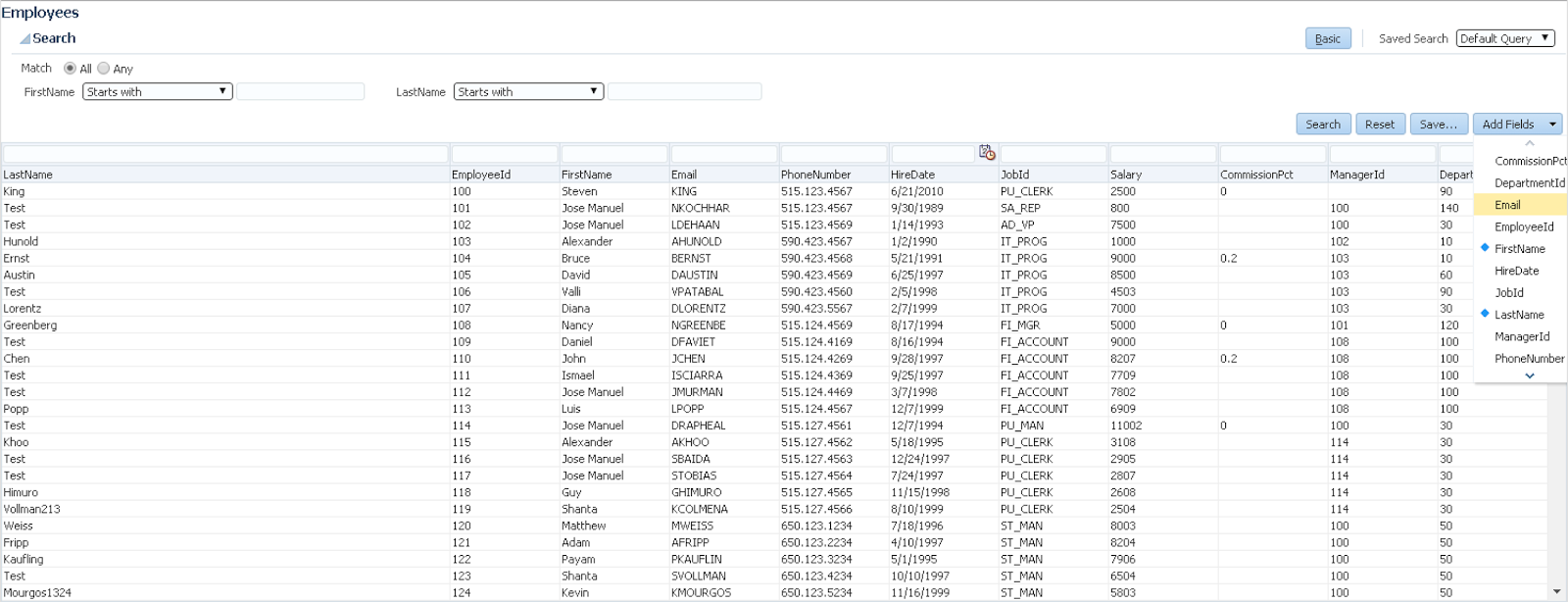The height and width of the screenshot is (602, 1568).
Task: Sort by the CommissionPct column header
Action: (1273, 175)
